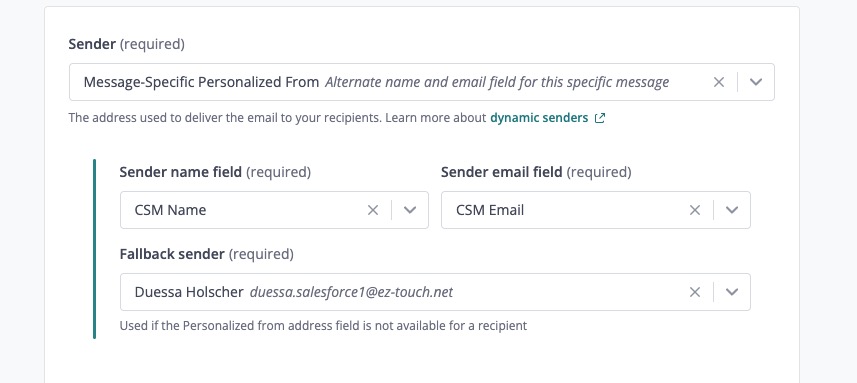Click the Sender (required) label
Screen dimensions: 857x383
tap(126, 44)
